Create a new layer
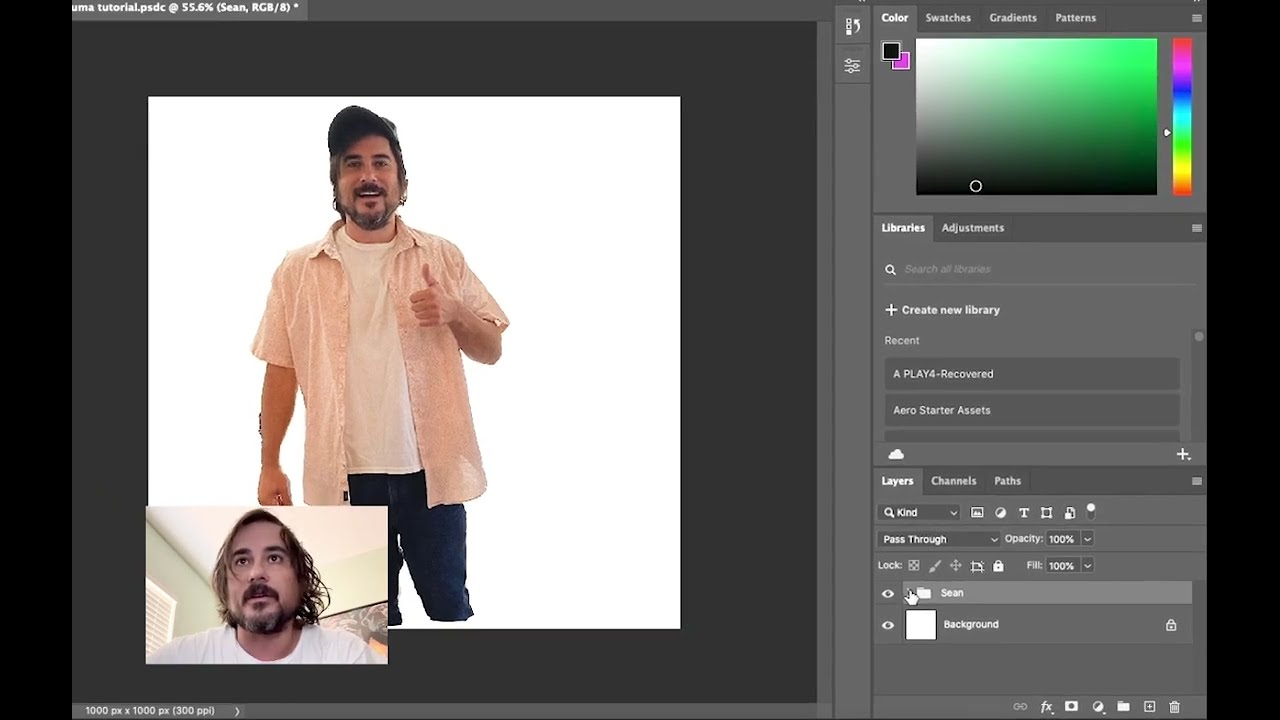 tap(1149, 707)
